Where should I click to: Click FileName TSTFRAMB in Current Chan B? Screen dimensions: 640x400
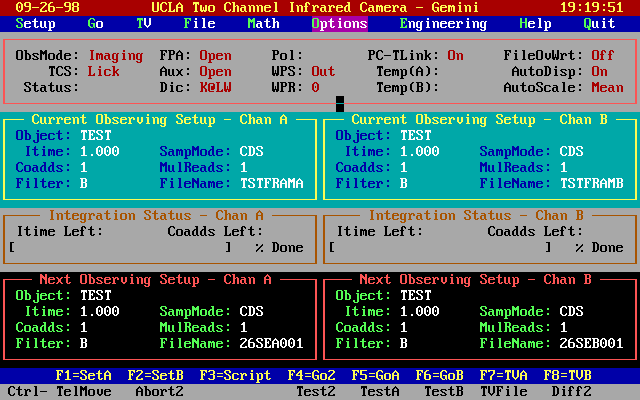coord(592,183)
